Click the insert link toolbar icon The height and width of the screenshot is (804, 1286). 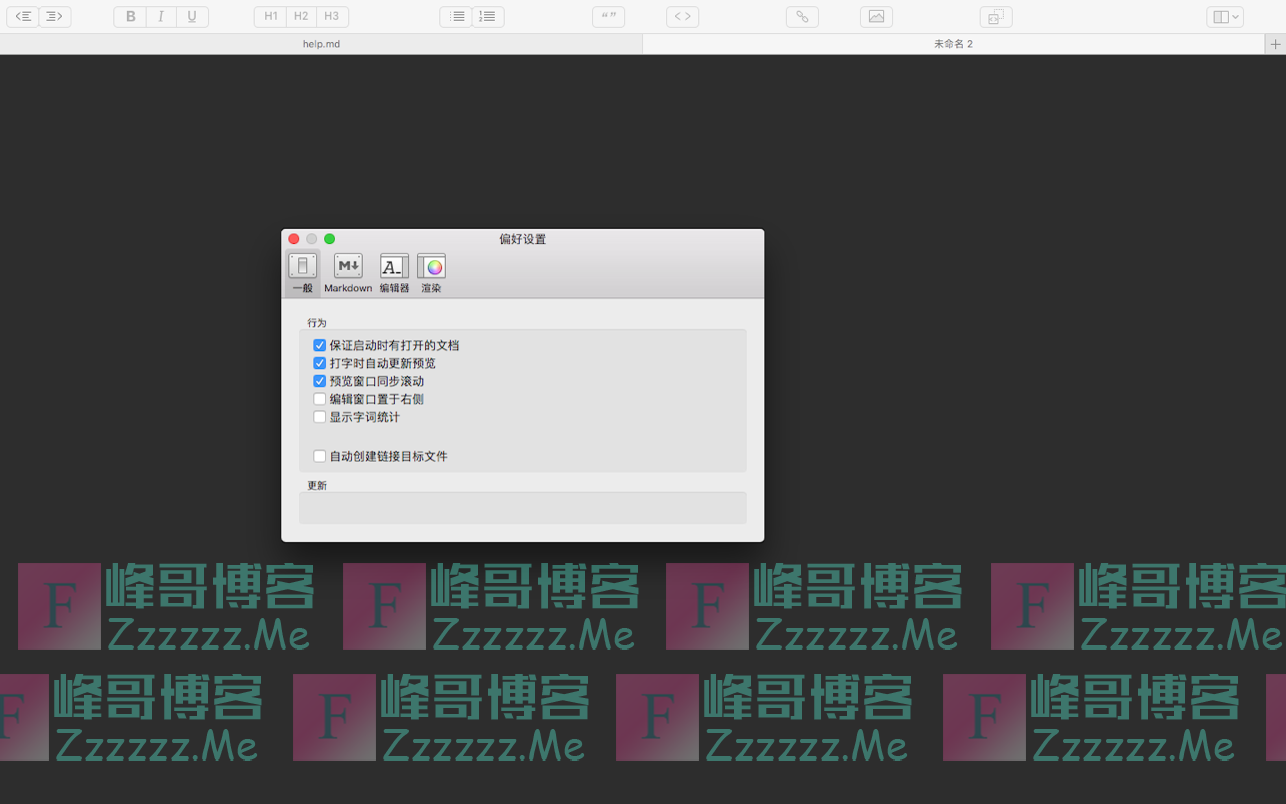pyautogui.click(x=802, y=17)
